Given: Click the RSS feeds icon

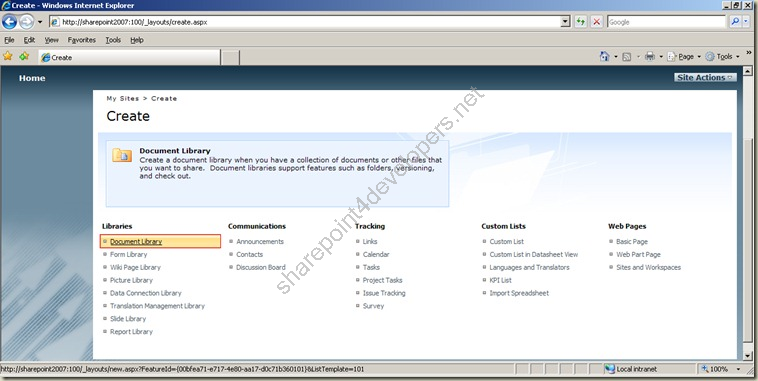Looking at the screenshot, I should (x=627, y=57).
